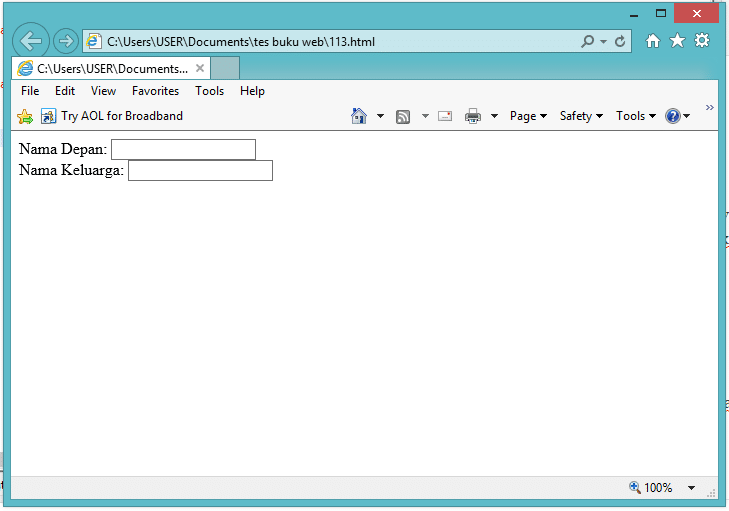The image size is (729, 511).
Task: Open the View menu
Action: pyautogui.click(x=103, y=91)
